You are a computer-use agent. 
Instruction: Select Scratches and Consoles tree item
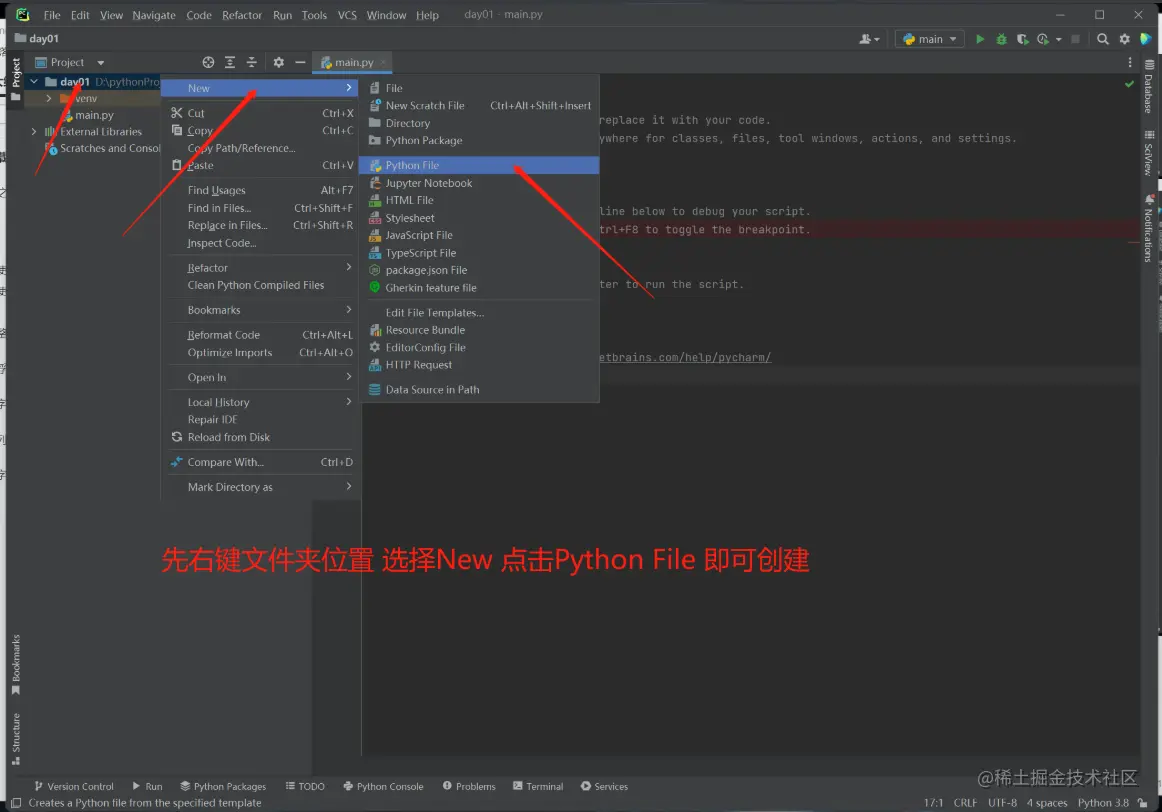(102, 148)
